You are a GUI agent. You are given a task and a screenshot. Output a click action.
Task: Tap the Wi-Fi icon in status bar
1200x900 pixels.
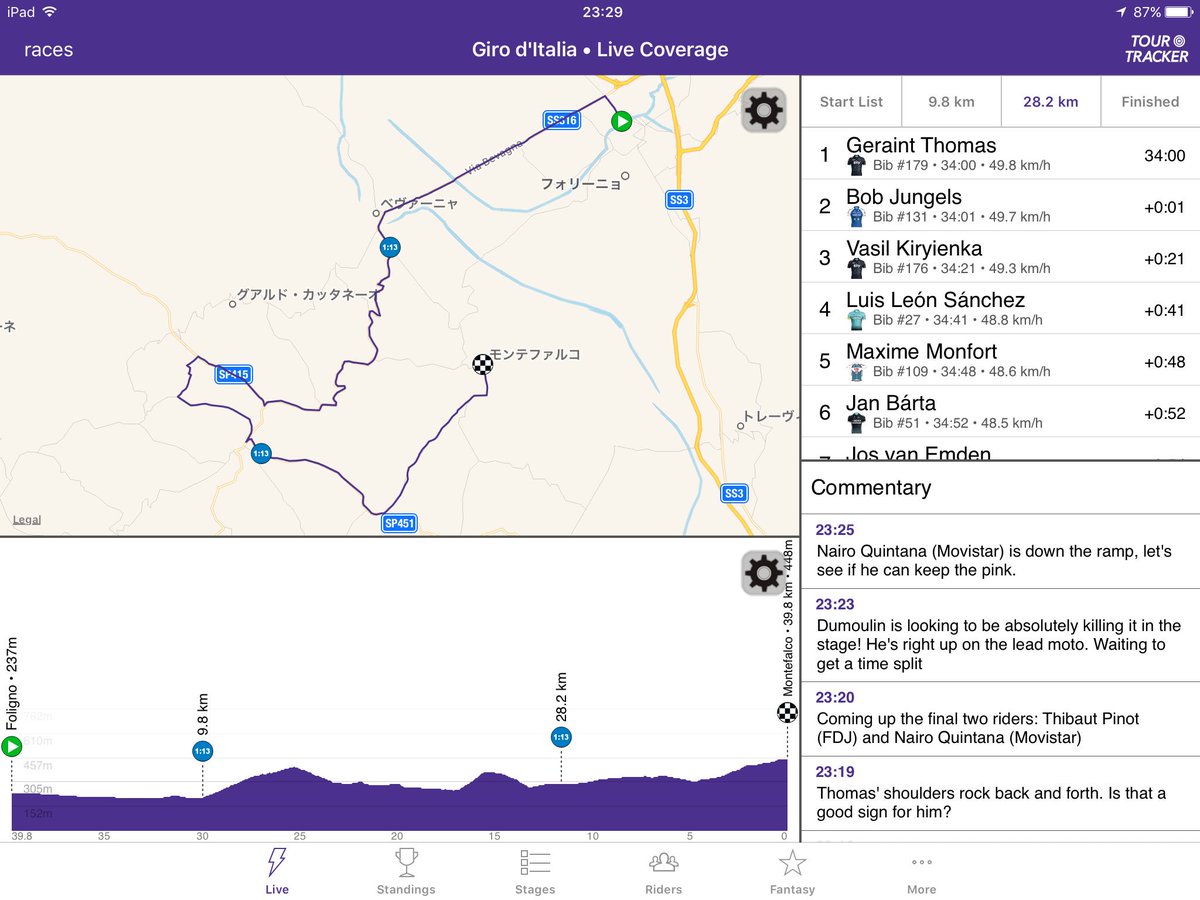tap(50, 12)
